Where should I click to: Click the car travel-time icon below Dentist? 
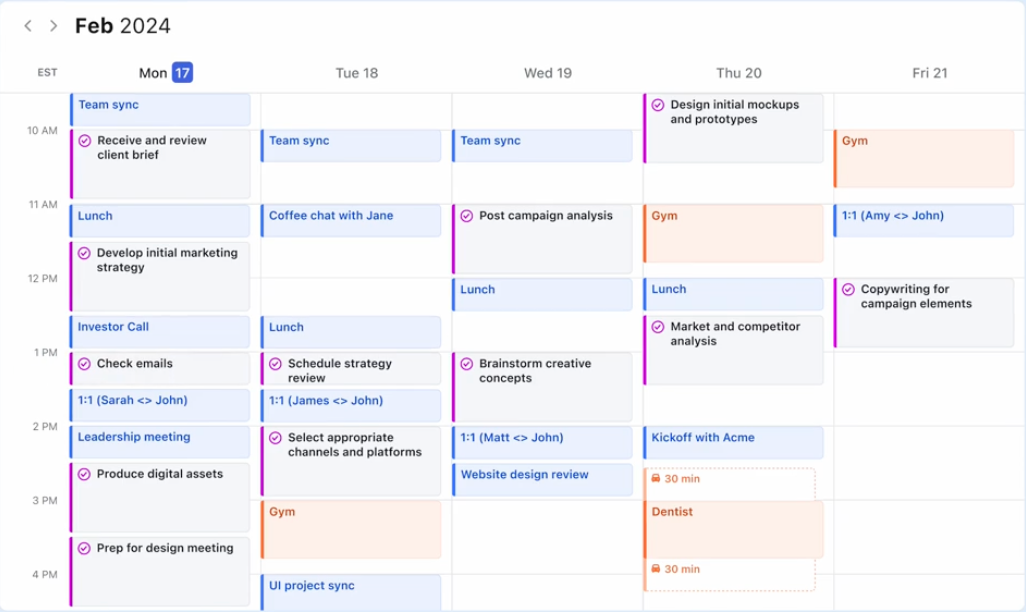[x=656, y=569]
